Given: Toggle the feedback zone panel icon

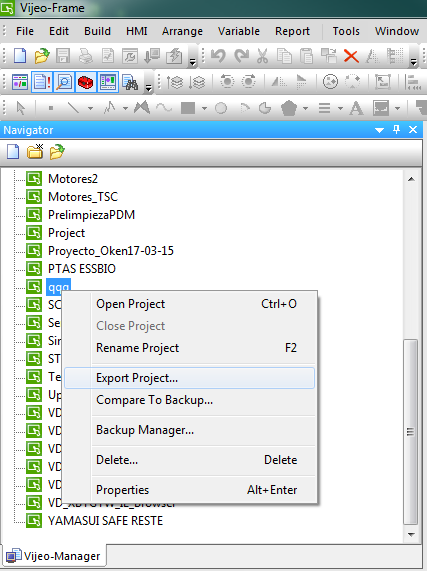Looking at the screenshot, I should [42, 82].
